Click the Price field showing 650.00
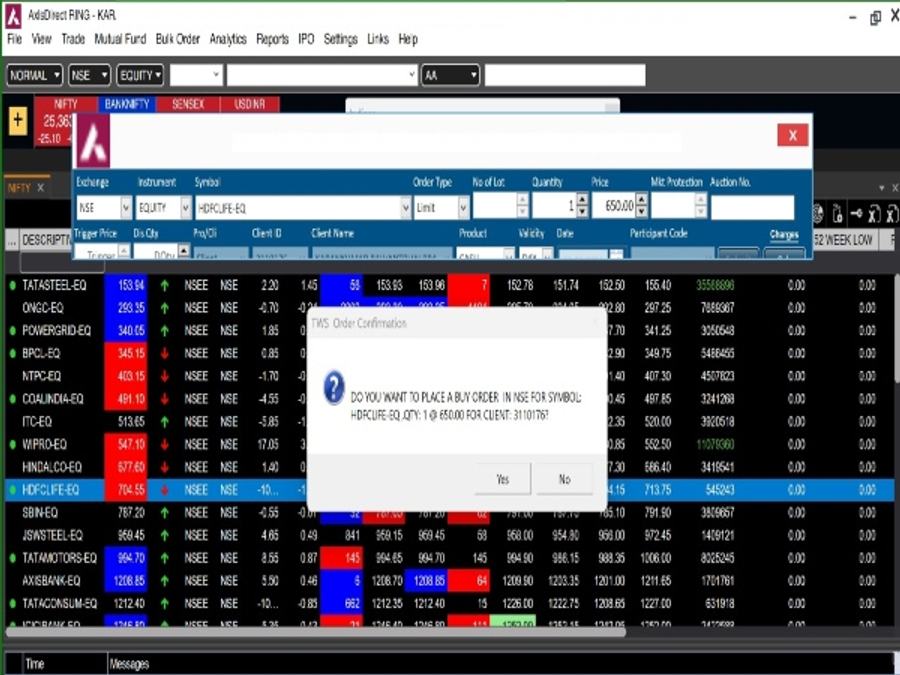This screenshot has height=675, width=900. 614,206
